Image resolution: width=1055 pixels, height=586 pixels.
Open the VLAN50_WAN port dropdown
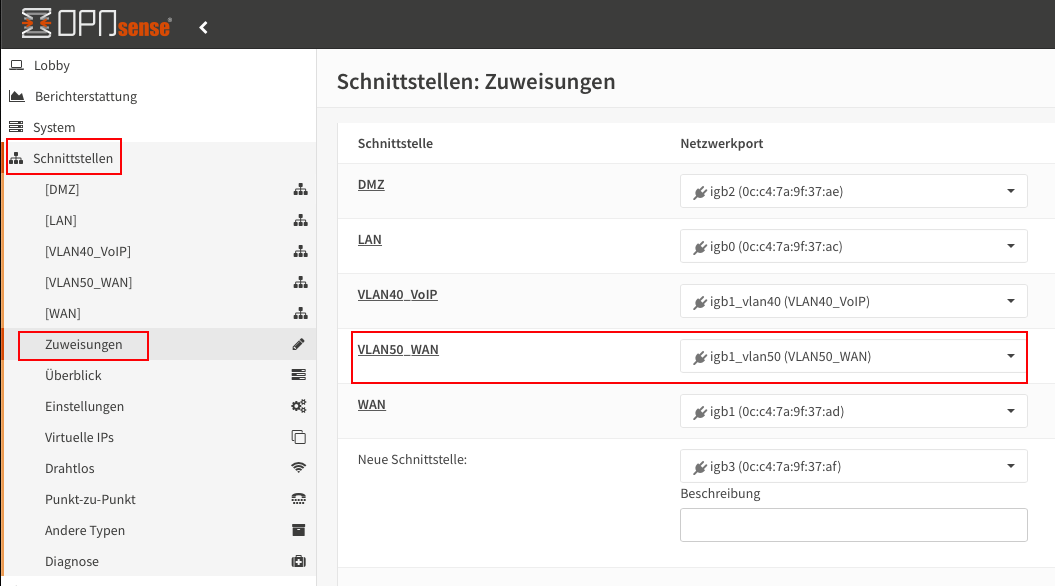853,356
